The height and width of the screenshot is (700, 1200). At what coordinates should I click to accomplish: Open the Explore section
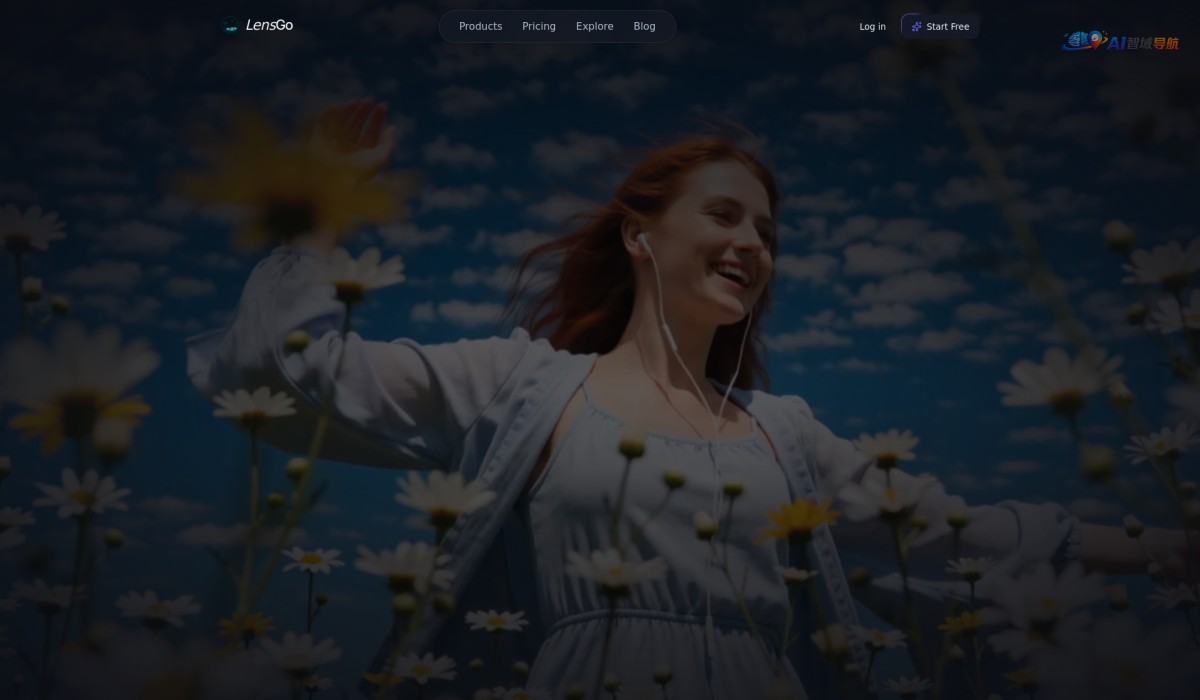[594, 26]
